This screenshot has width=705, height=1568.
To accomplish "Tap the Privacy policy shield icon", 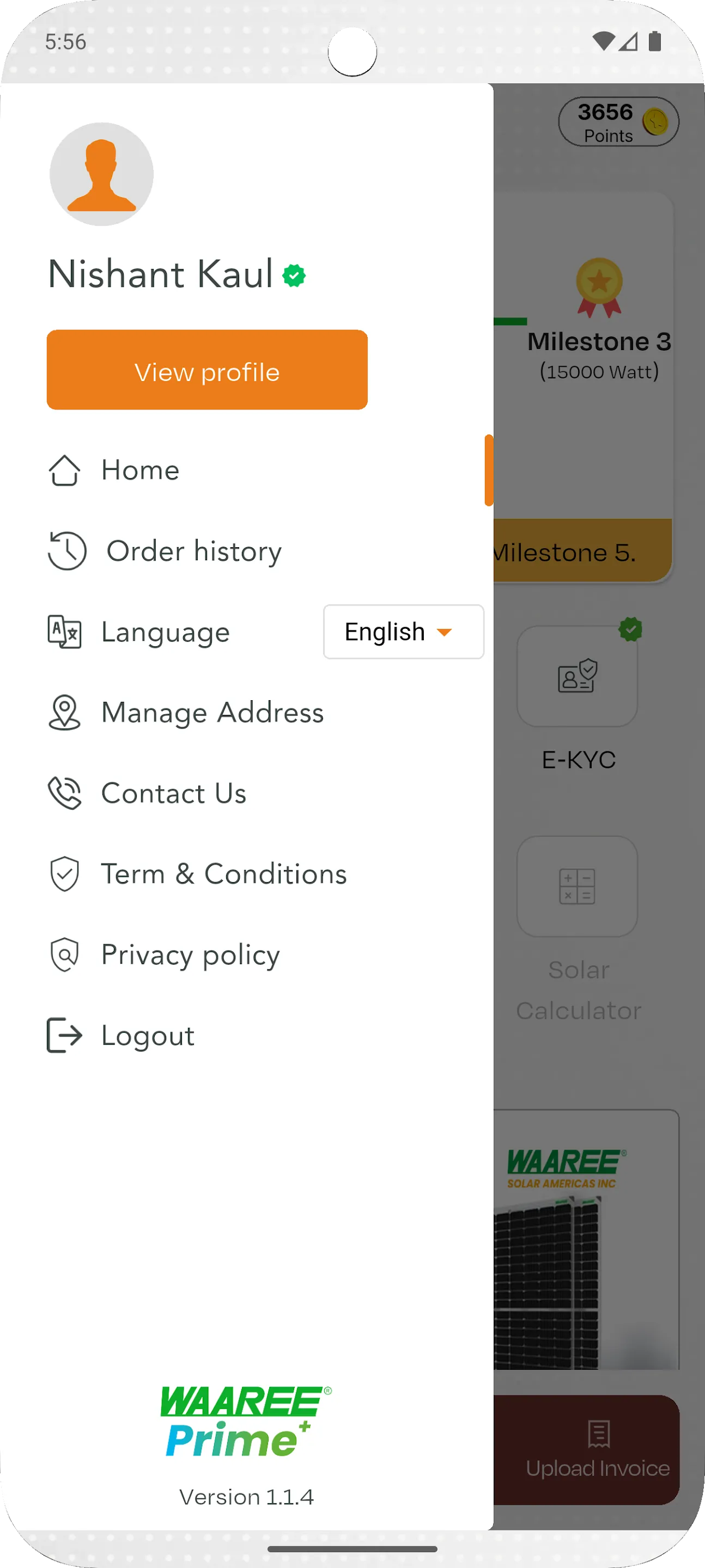I will tap(65, 954).
